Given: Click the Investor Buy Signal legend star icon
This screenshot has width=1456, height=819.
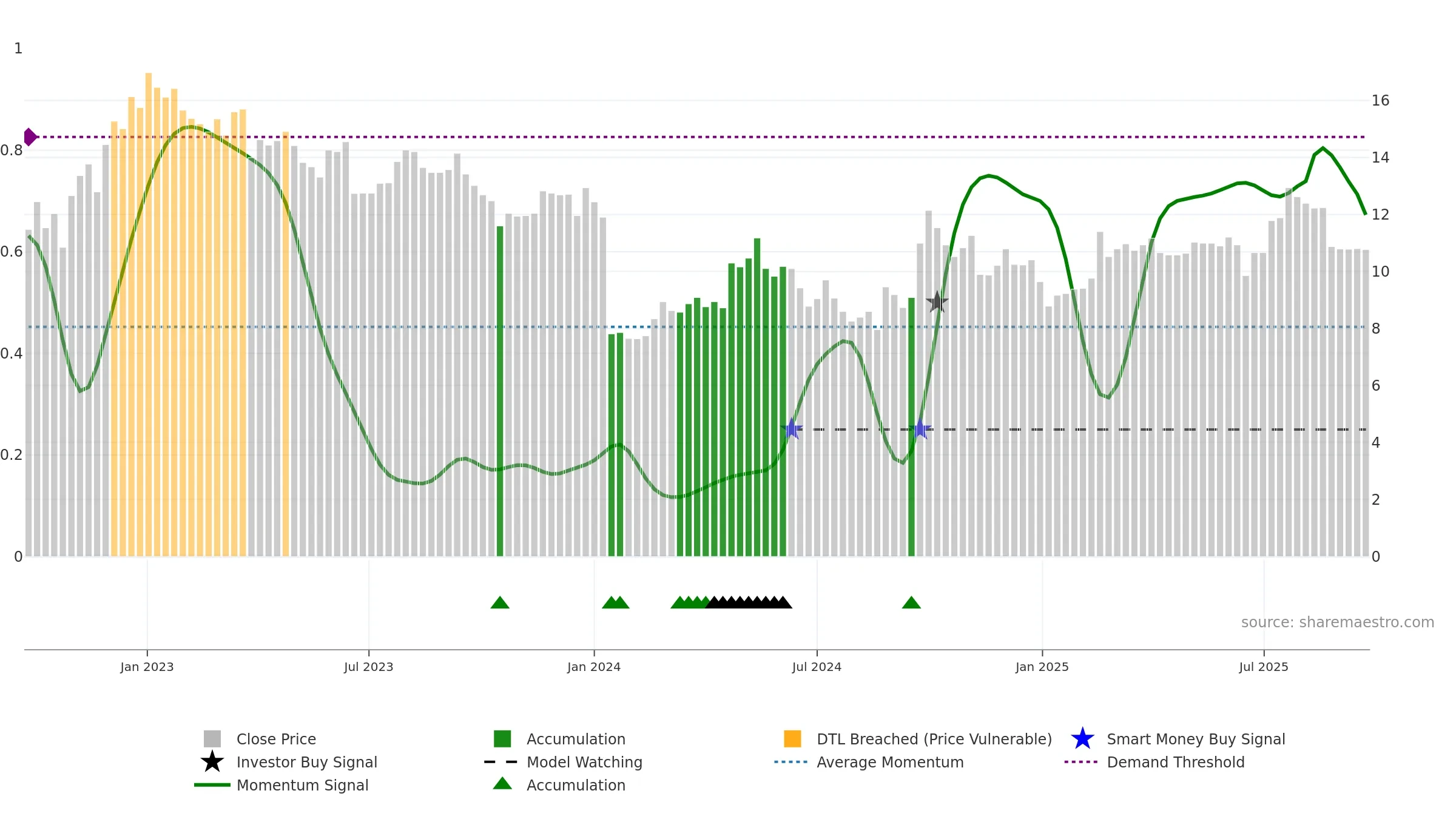Looking at the screenshot, I should [212, 761].
